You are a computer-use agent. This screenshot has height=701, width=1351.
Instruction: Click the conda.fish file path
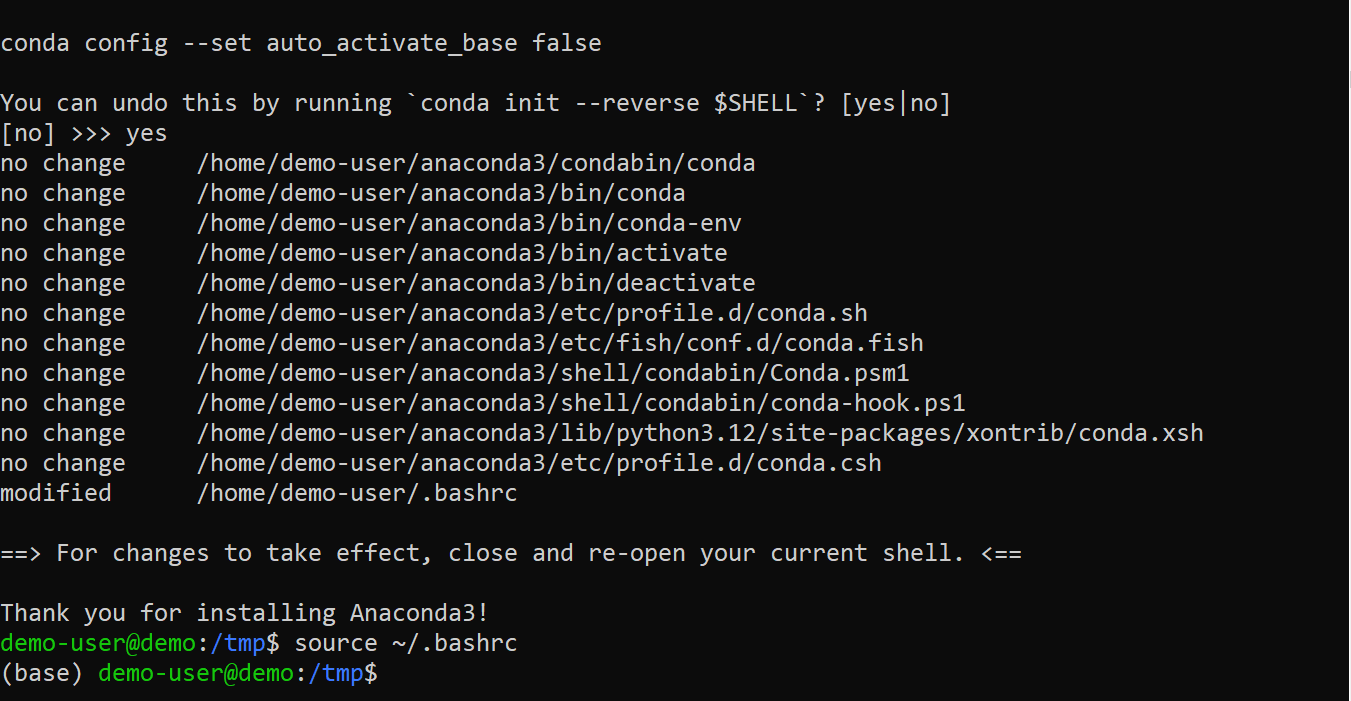click(560, 343)
